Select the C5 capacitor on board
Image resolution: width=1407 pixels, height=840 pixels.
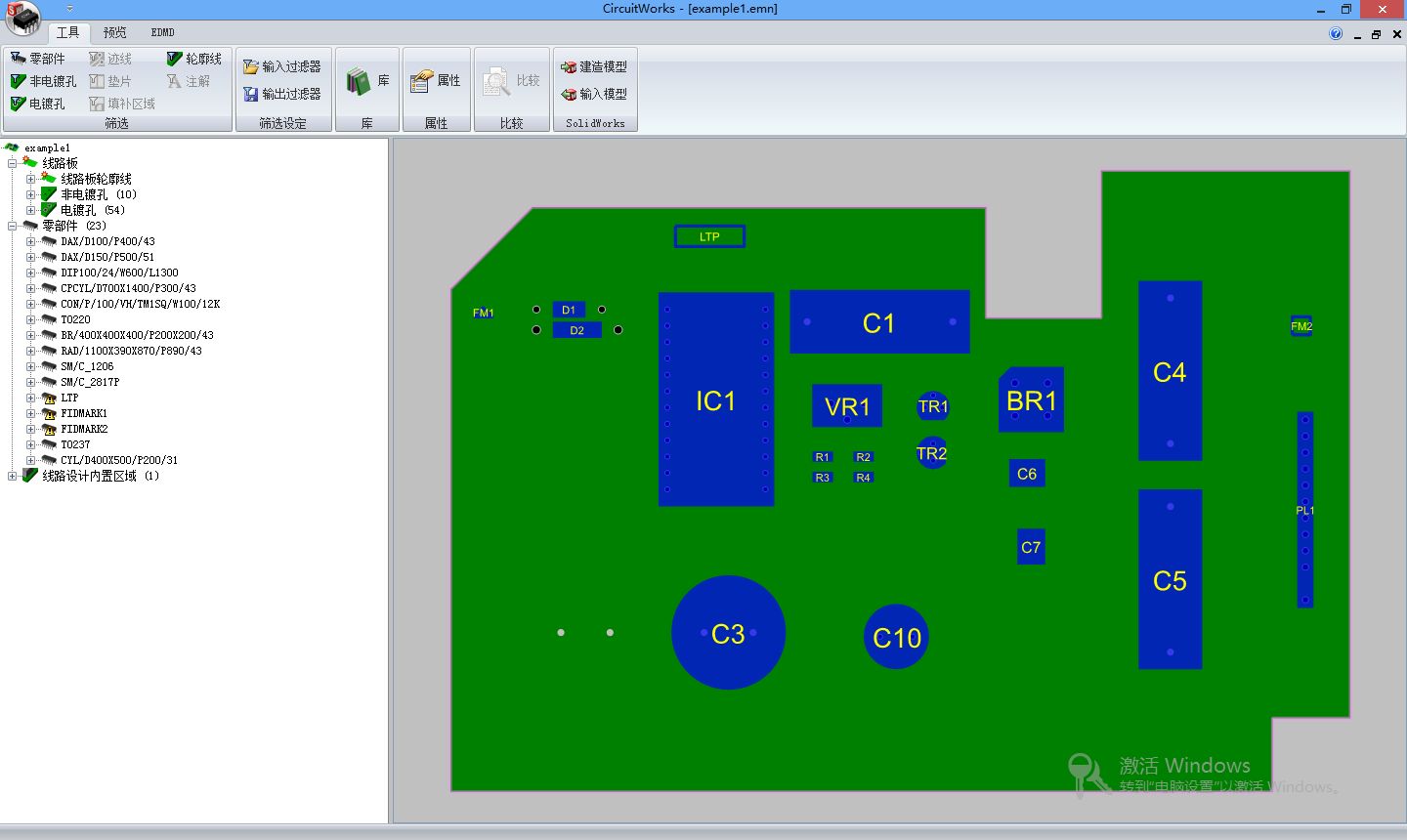pos(1170,580)
